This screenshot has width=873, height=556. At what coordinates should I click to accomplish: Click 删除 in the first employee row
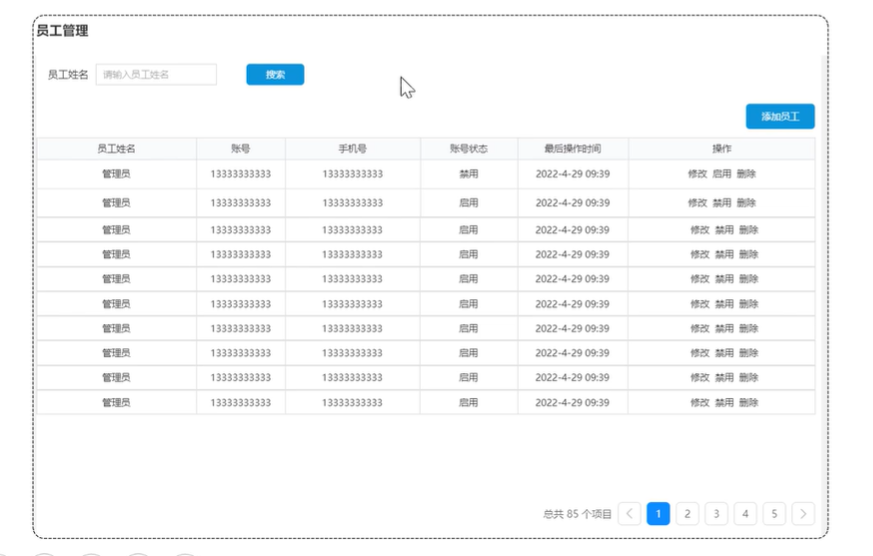point(747,174)
